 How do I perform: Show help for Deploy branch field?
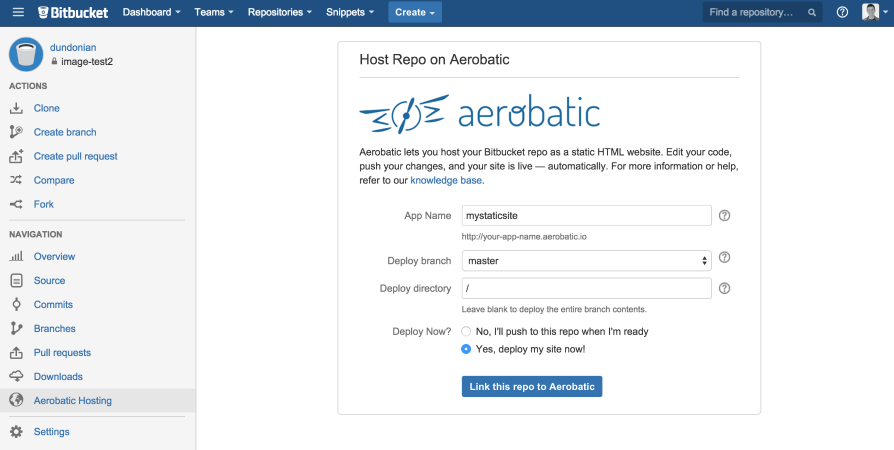724,257
